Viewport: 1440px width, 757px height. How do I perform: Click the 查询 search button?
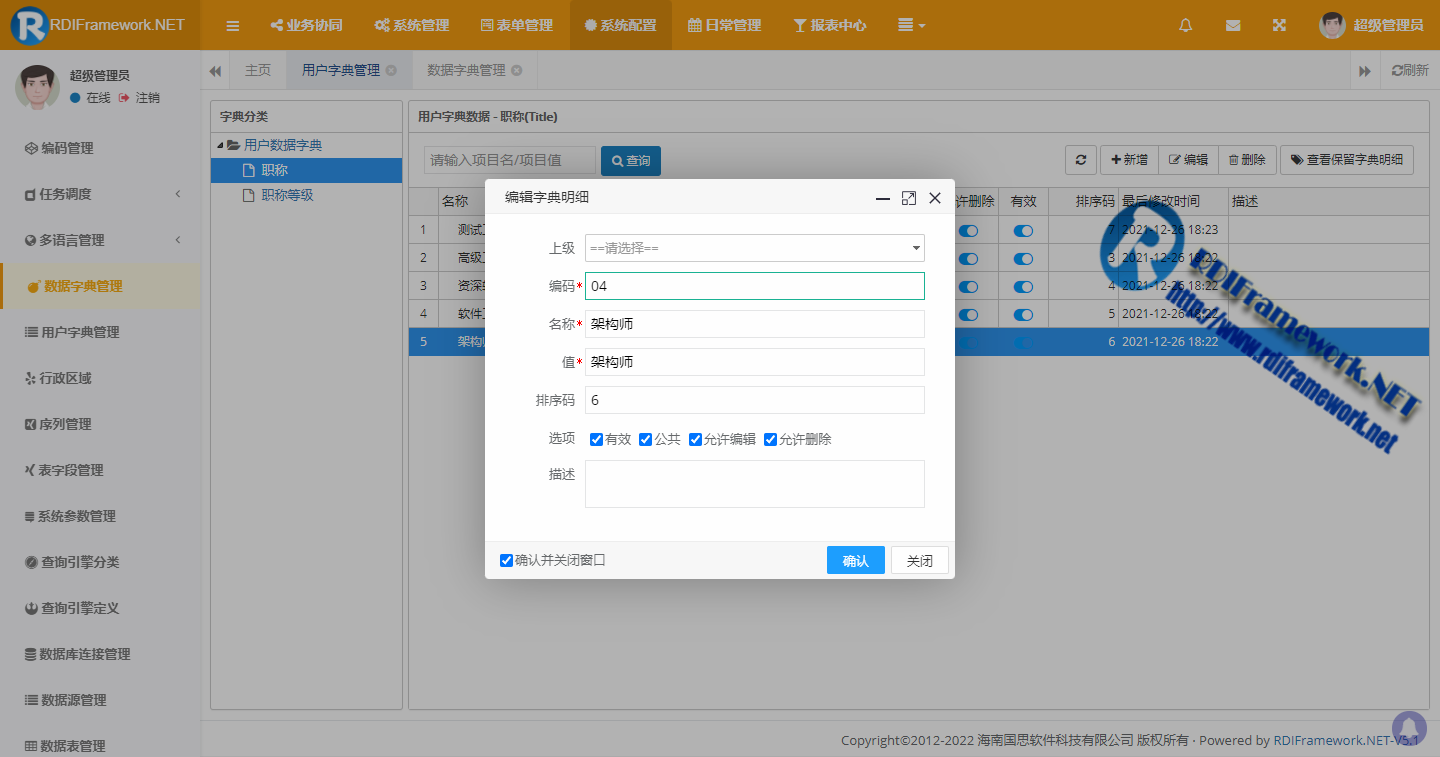coord(631,160)
